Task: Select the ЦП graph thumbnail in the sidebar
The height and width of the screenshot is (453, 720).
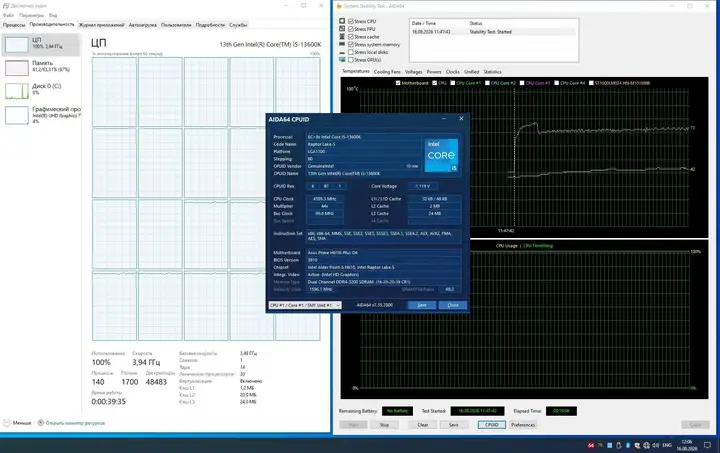Action: pos(17,45)
